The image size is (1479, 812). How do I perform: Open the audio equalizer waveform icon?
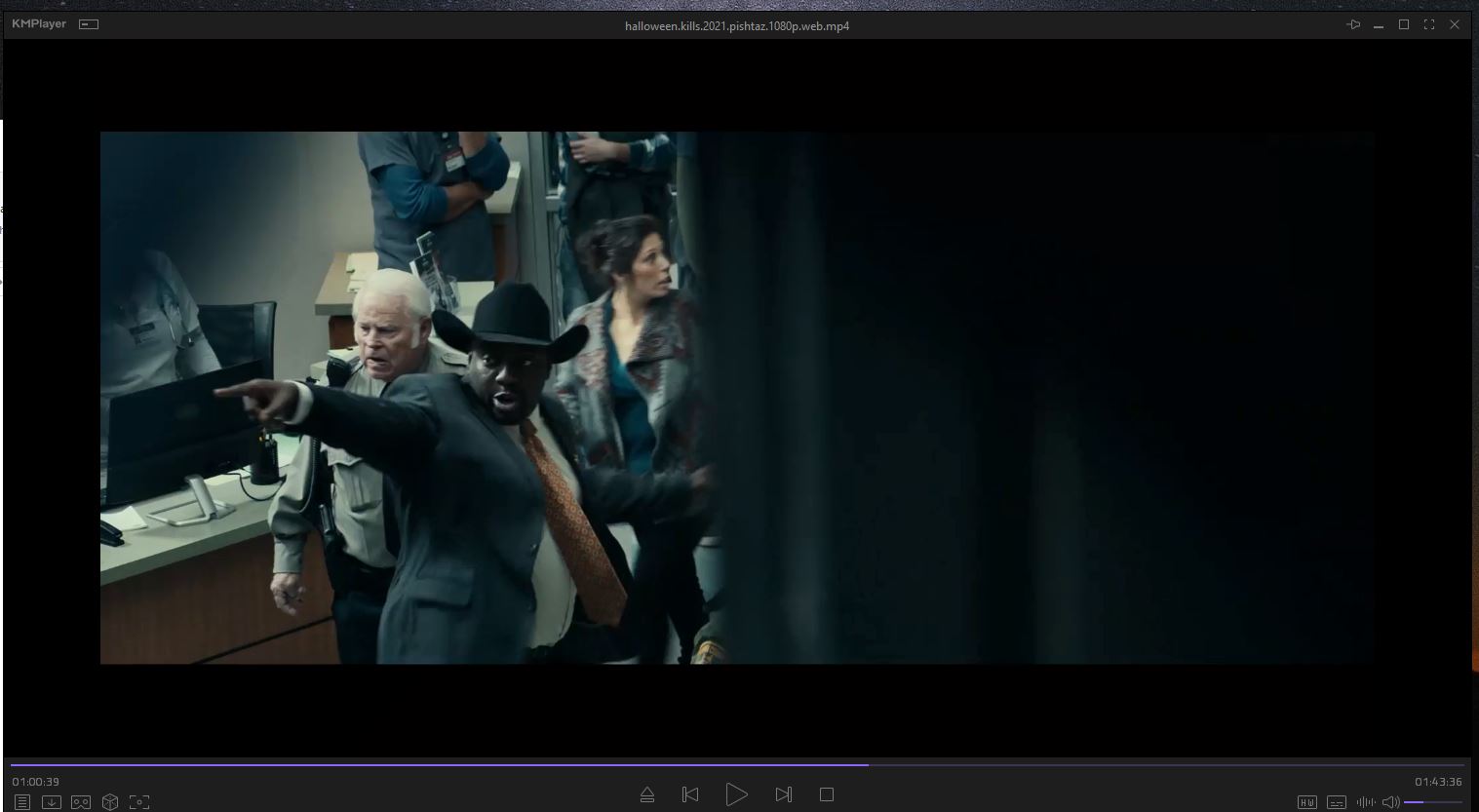1366,802
